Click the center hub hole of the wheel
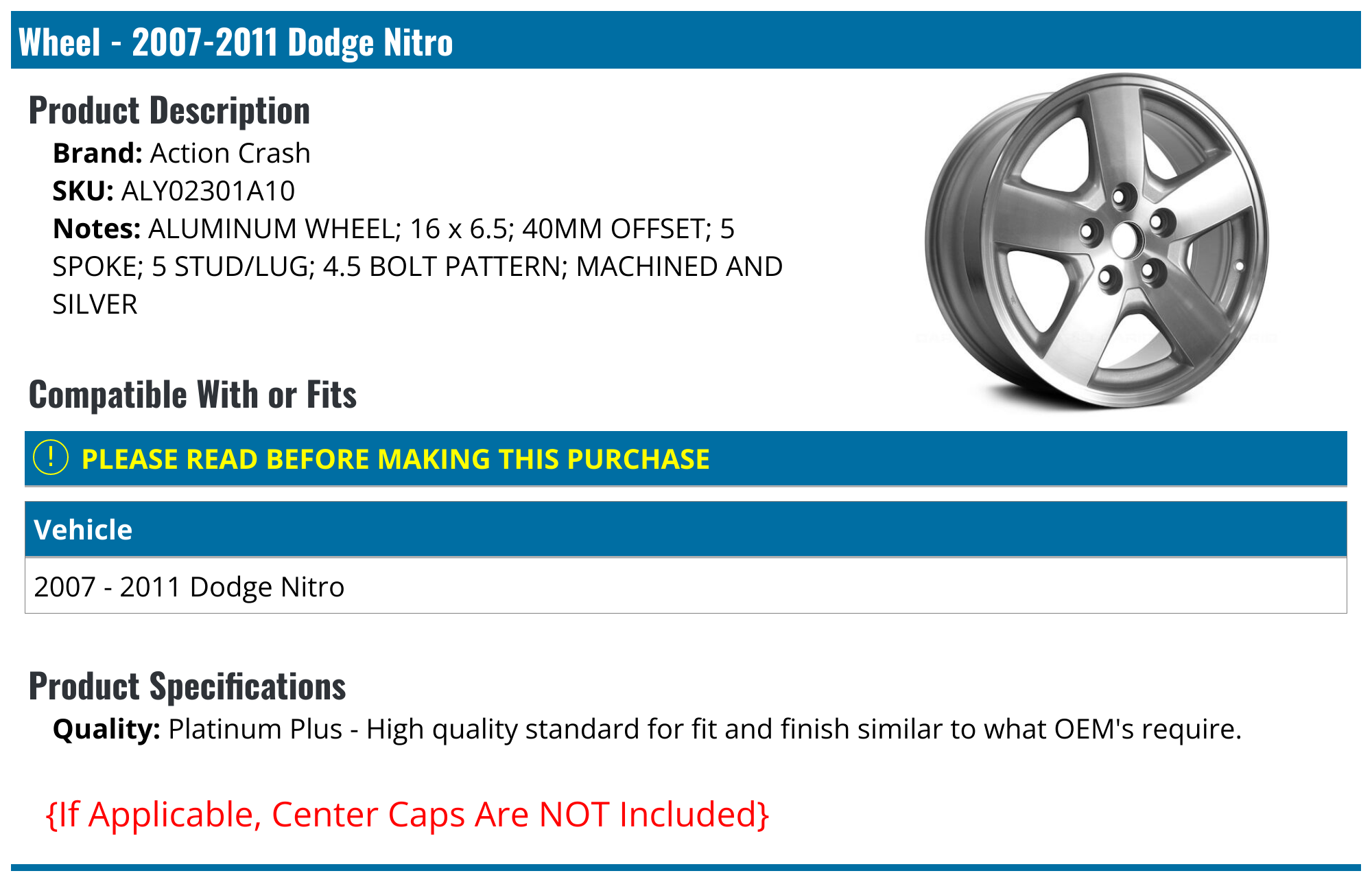The height and width of the screenshot is (882, 1372). pyautogui.click(x=1124, y=240)
